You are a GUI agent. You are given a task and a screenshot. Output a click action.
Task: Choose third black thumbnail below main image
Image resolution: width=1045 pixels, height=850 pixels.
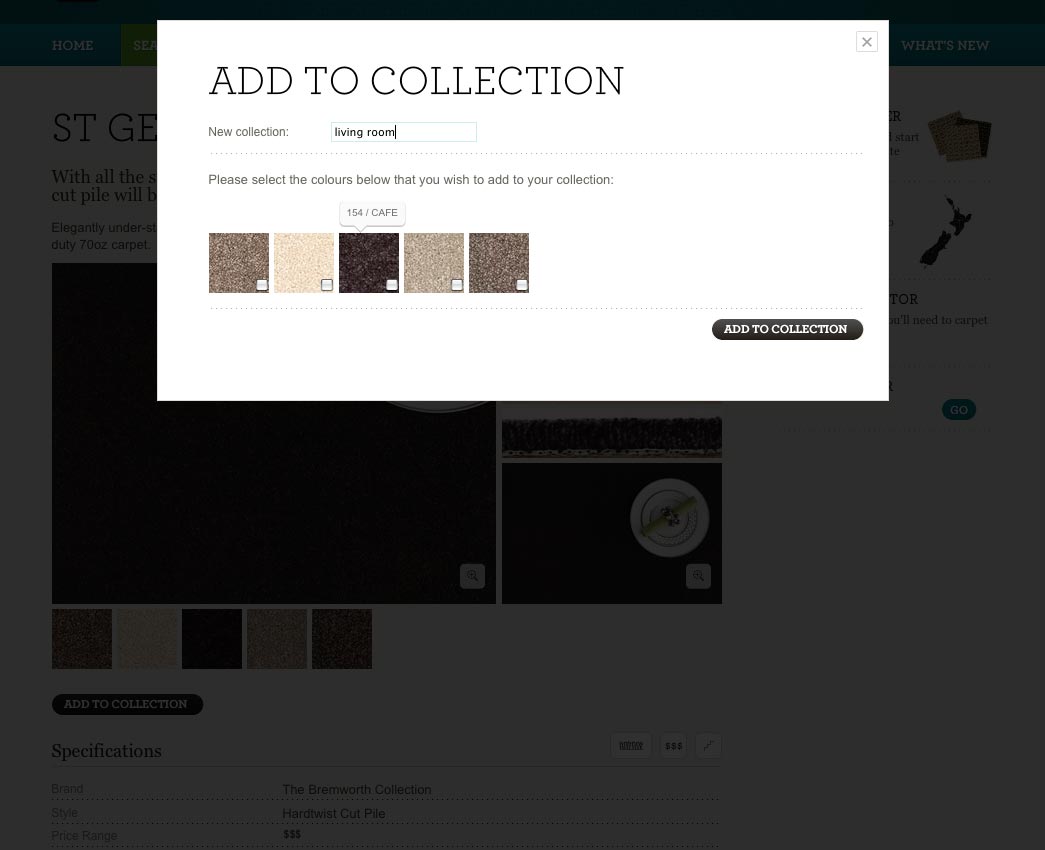point(212,639)
